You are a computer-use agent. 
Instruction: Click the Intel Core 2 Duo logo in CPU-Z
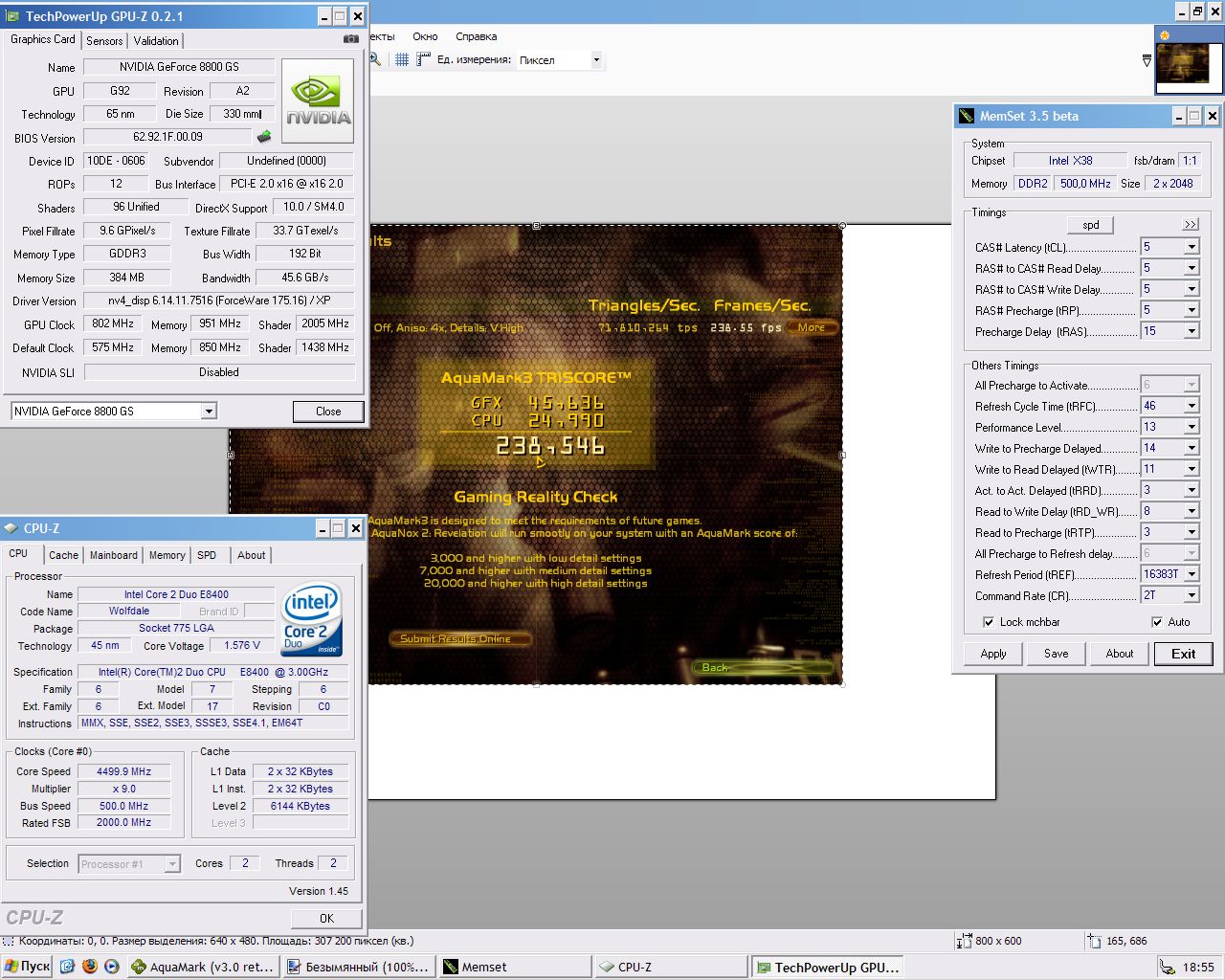(312, 619)
